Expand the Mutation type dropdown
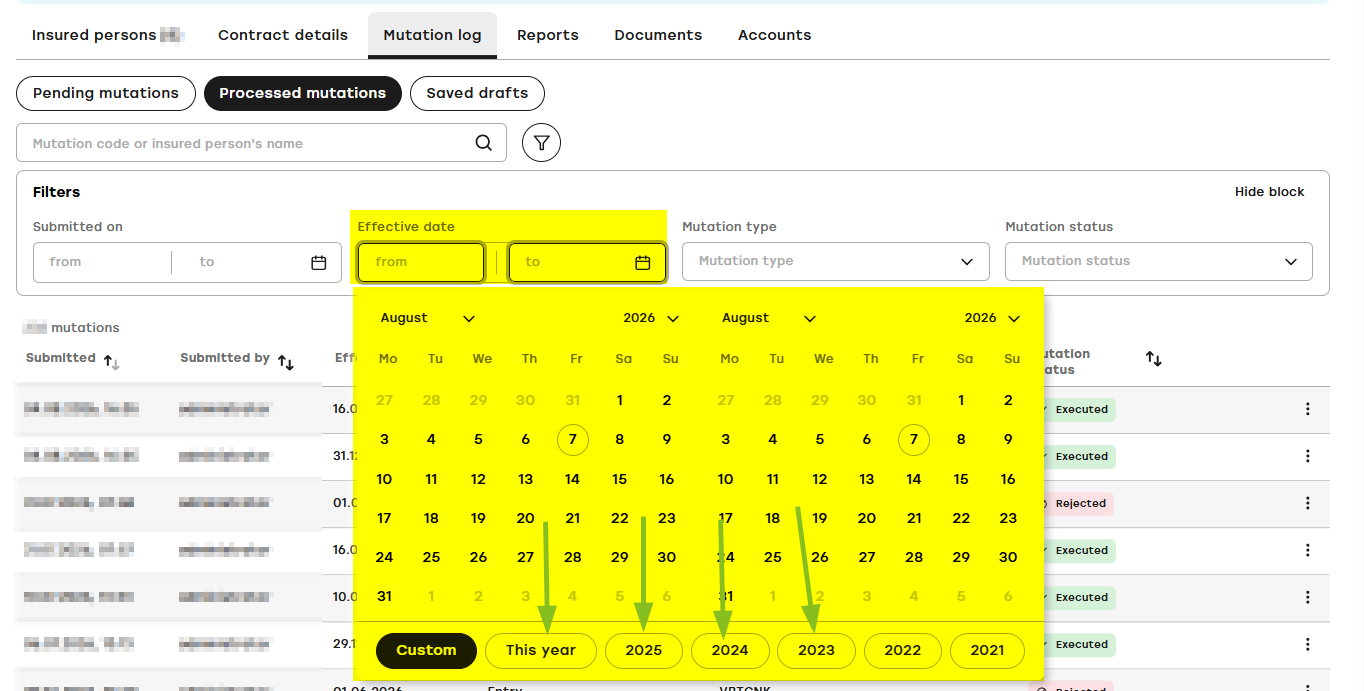The image size is (1364, 691). [x=836, y=261]
